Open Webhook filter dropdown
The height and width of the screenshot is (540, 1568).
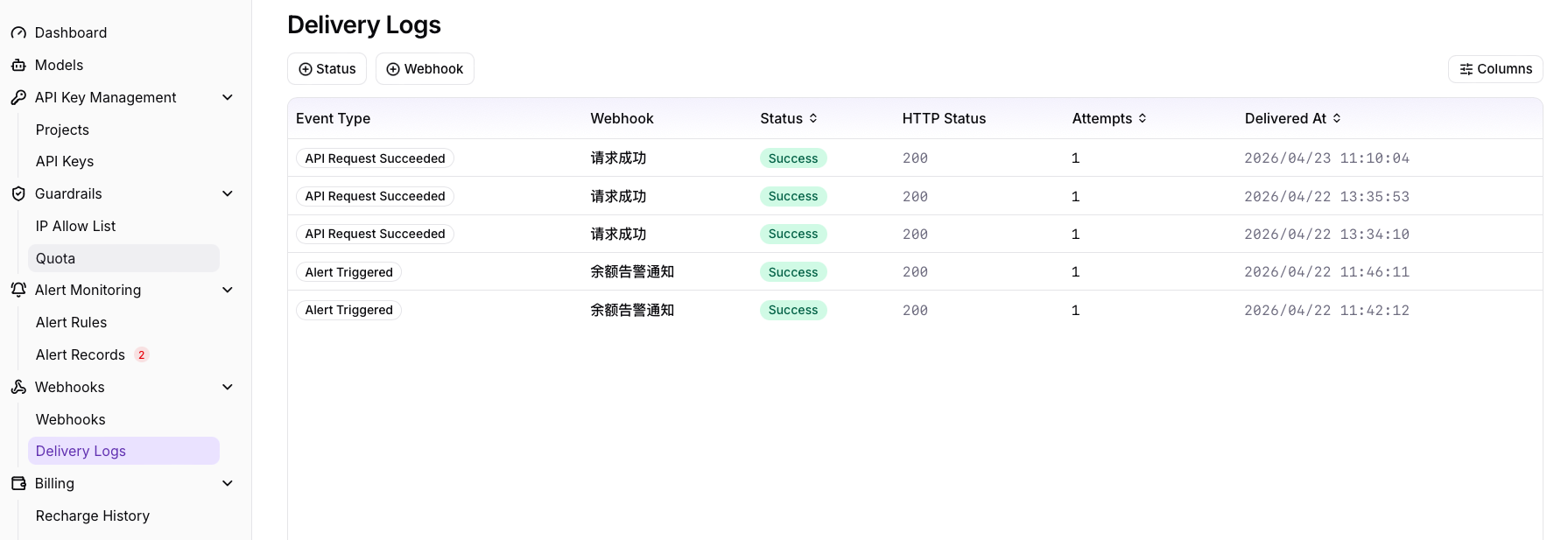425,69
